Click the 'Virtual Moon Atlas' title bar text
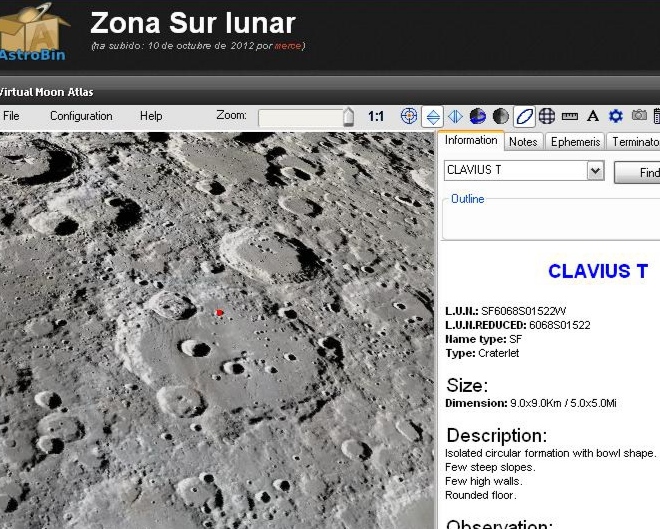 (46, 92)
